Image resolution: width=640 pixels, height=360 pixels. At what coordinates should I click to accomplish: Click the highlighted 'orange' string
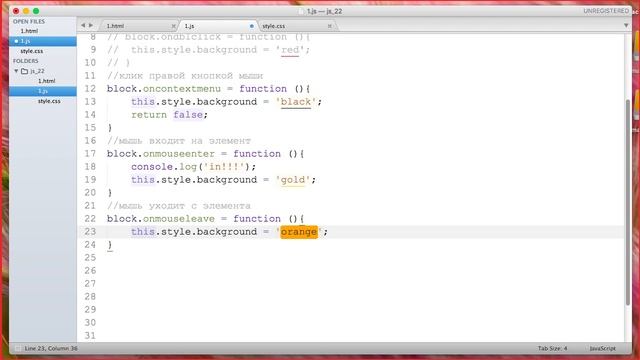pyautogui.click(x=299, y=232)
